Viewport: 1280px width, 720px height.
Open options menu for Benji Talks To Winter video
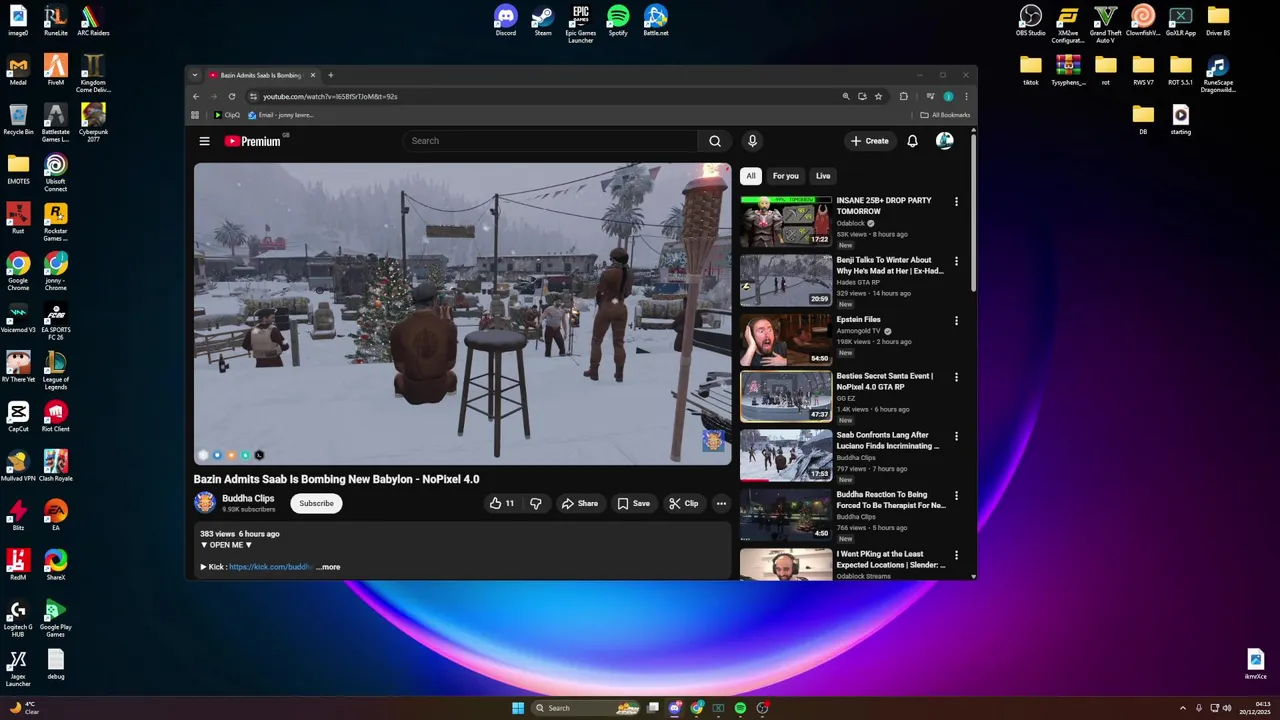coord(956,261)
